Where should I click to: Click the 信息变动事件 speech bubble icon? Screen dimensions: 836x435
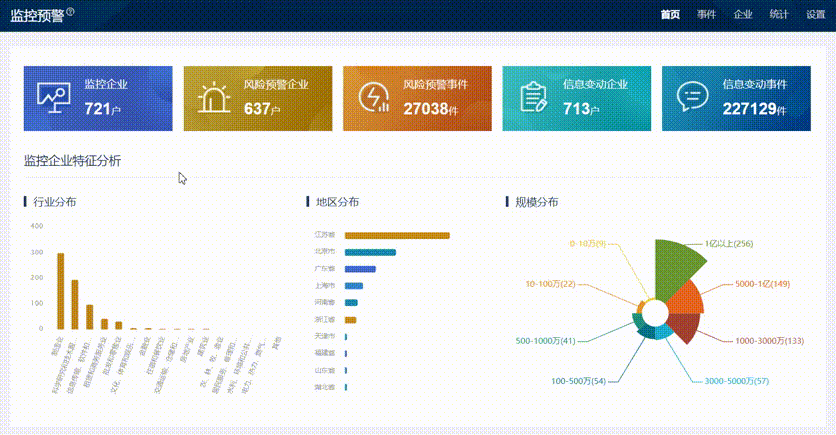[x=693, y=97]
